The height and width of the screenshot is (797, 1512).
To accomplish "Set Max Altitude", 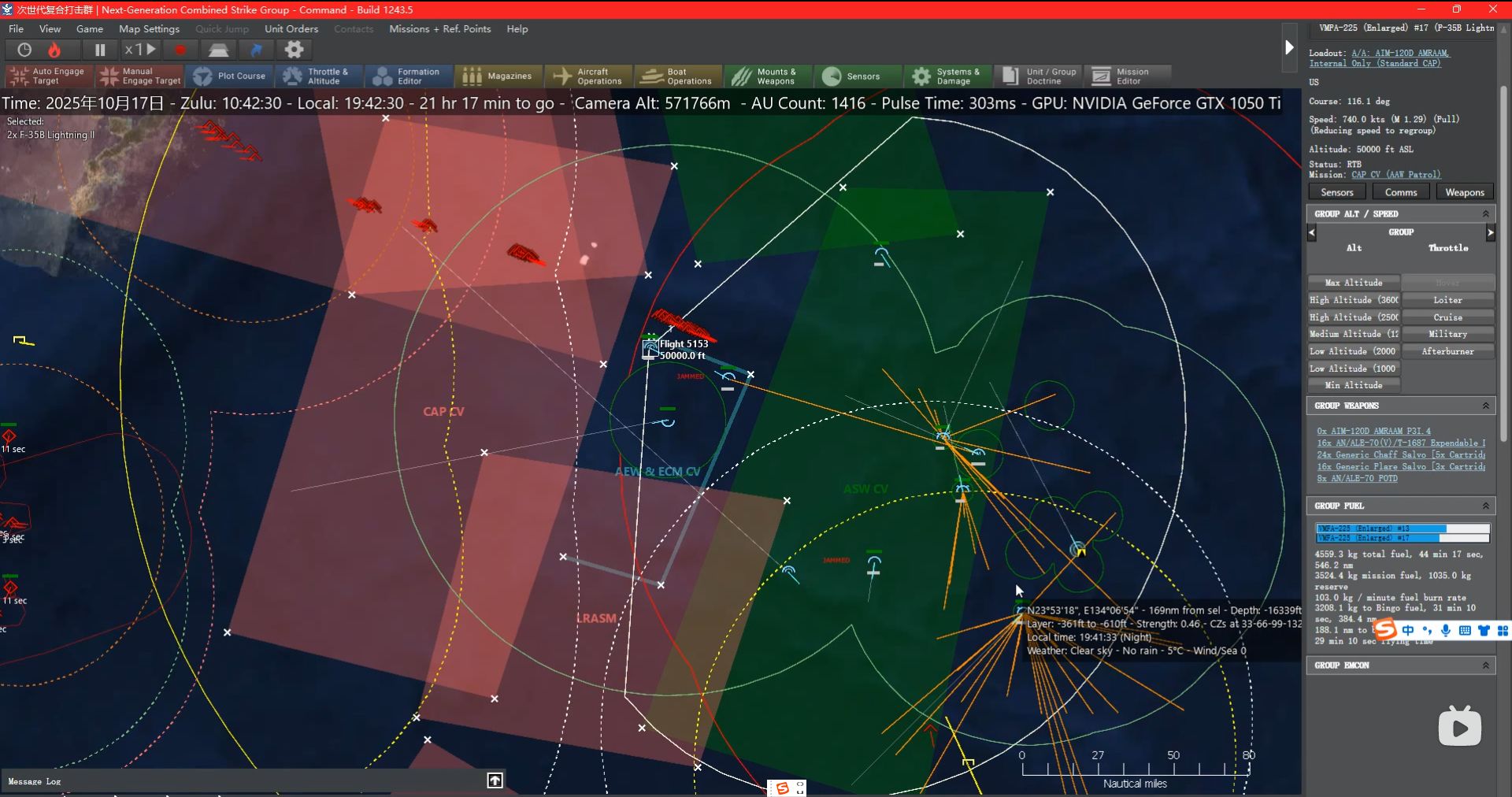I will tap(1354, 283).
